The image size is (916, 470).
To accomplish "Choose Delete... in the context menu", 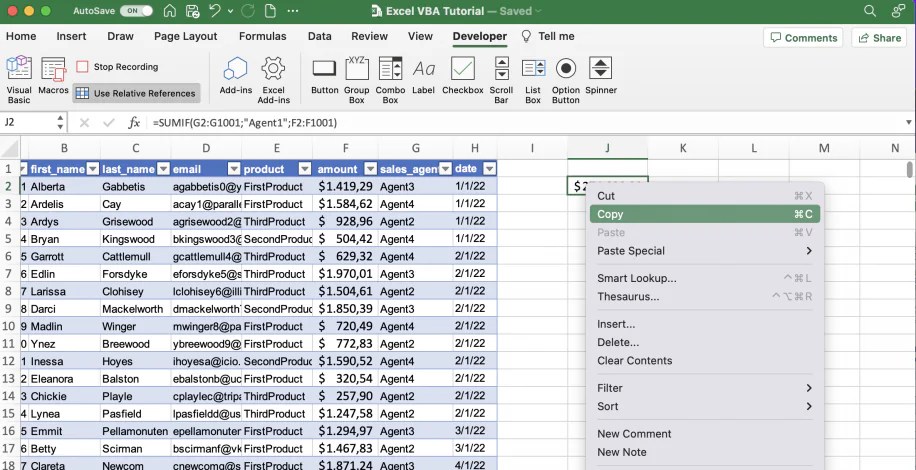I will [x=705, y=342].
